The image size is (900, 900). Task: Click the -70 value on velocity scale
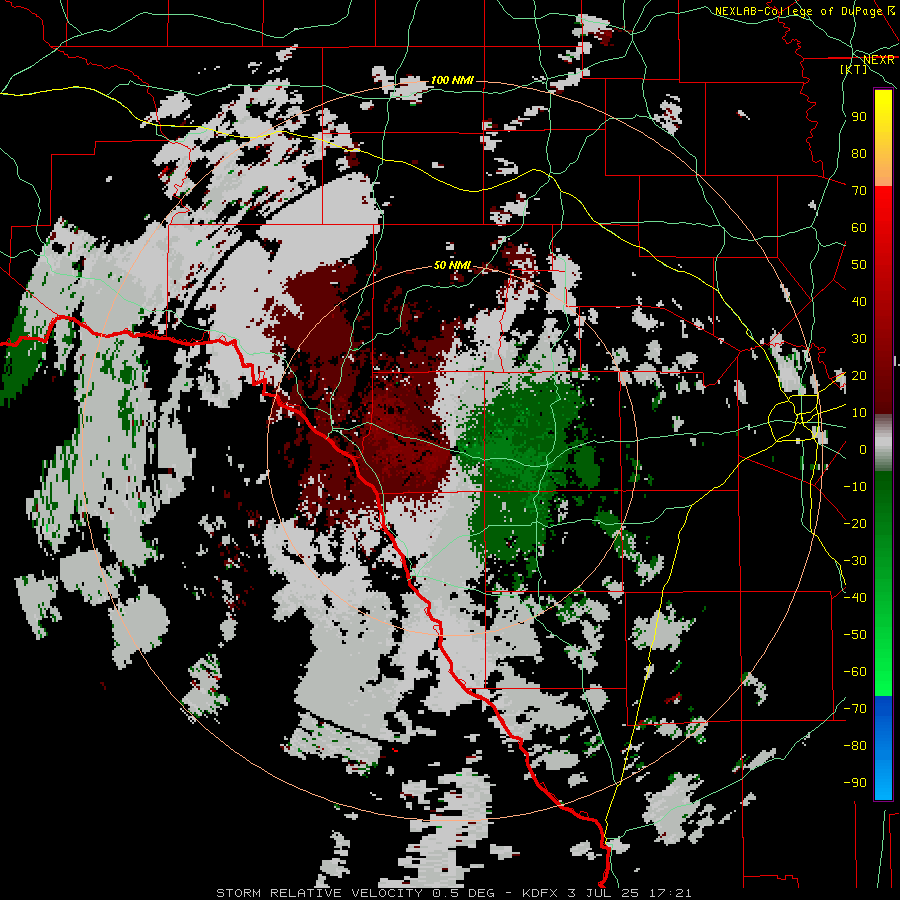click(x=855, y=709)
